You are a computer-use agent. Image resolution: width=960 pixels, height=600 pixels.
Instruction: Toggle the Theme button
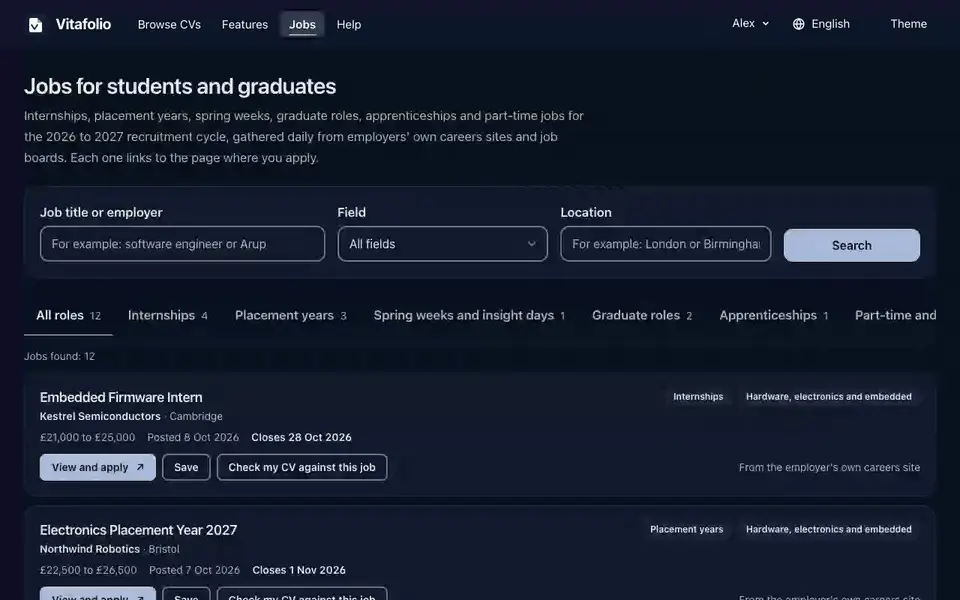[909, 24]
